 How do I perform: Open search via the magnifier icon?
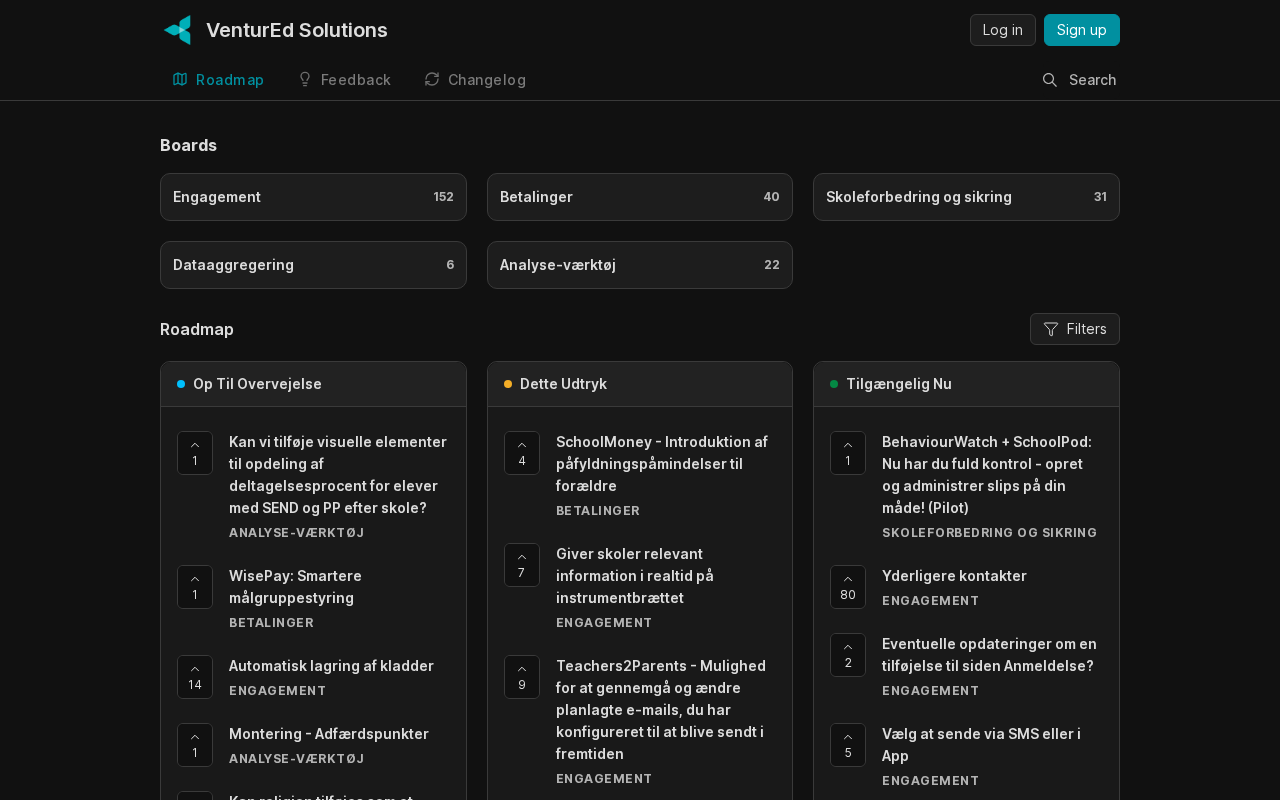coord(1049,80)
